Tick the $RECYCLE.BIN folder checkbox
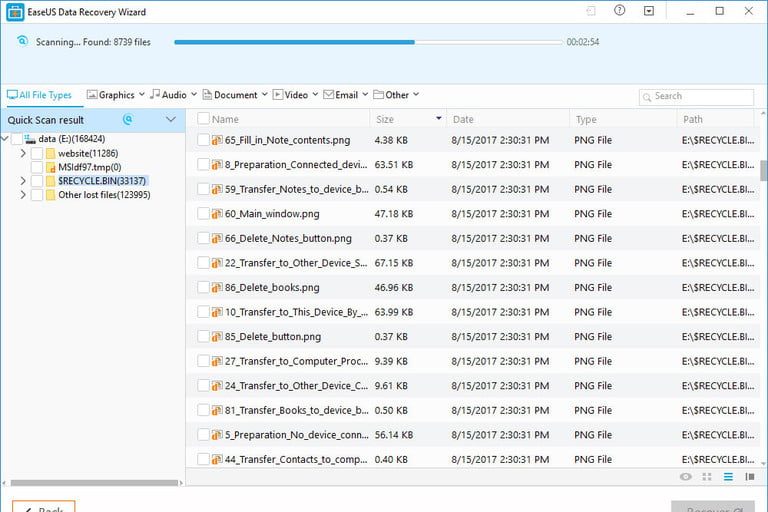Viewport: 768px width, 512px height. click(37, 181)
